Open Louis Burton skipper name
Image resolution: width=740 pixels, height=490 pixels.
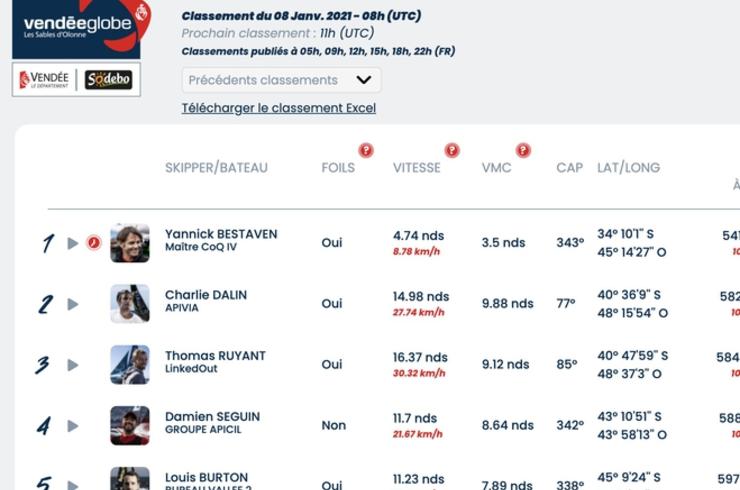point(206,477)
